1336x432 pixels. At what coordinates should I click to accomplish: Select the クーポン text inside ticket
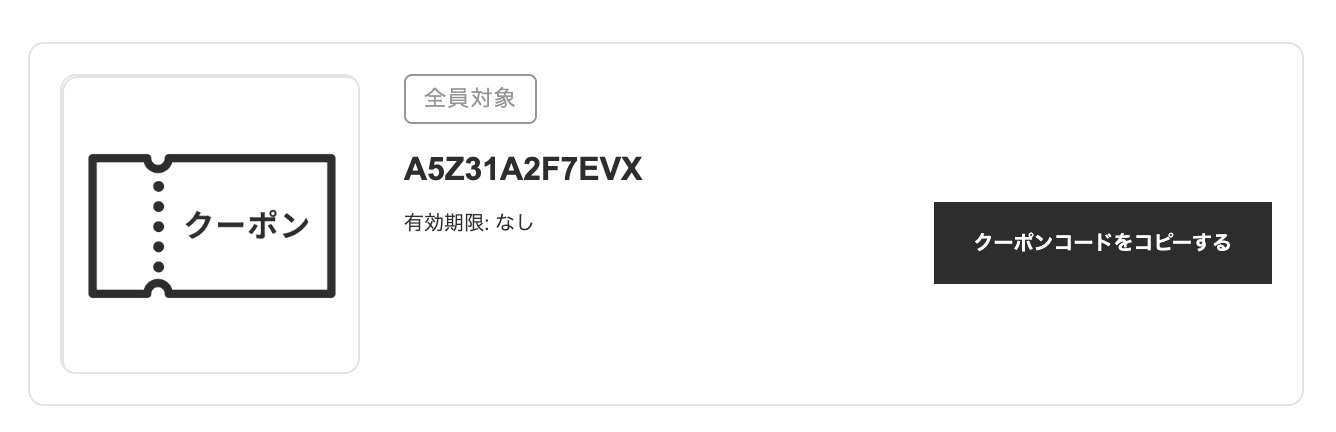(247, 226)
